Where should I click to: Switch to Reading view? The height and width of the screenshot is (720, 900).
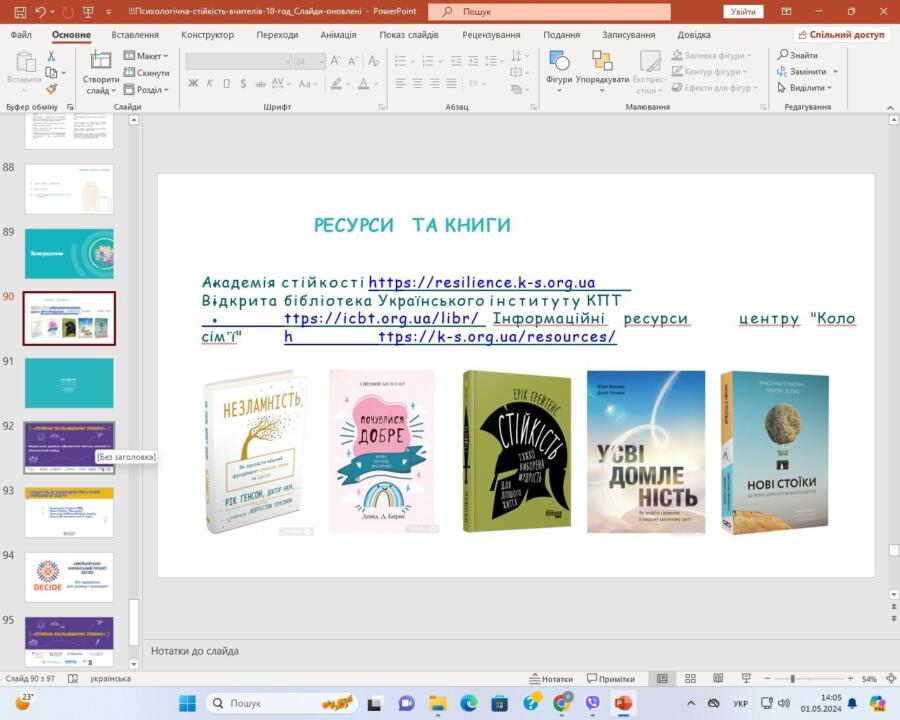(x=718, y=679)
